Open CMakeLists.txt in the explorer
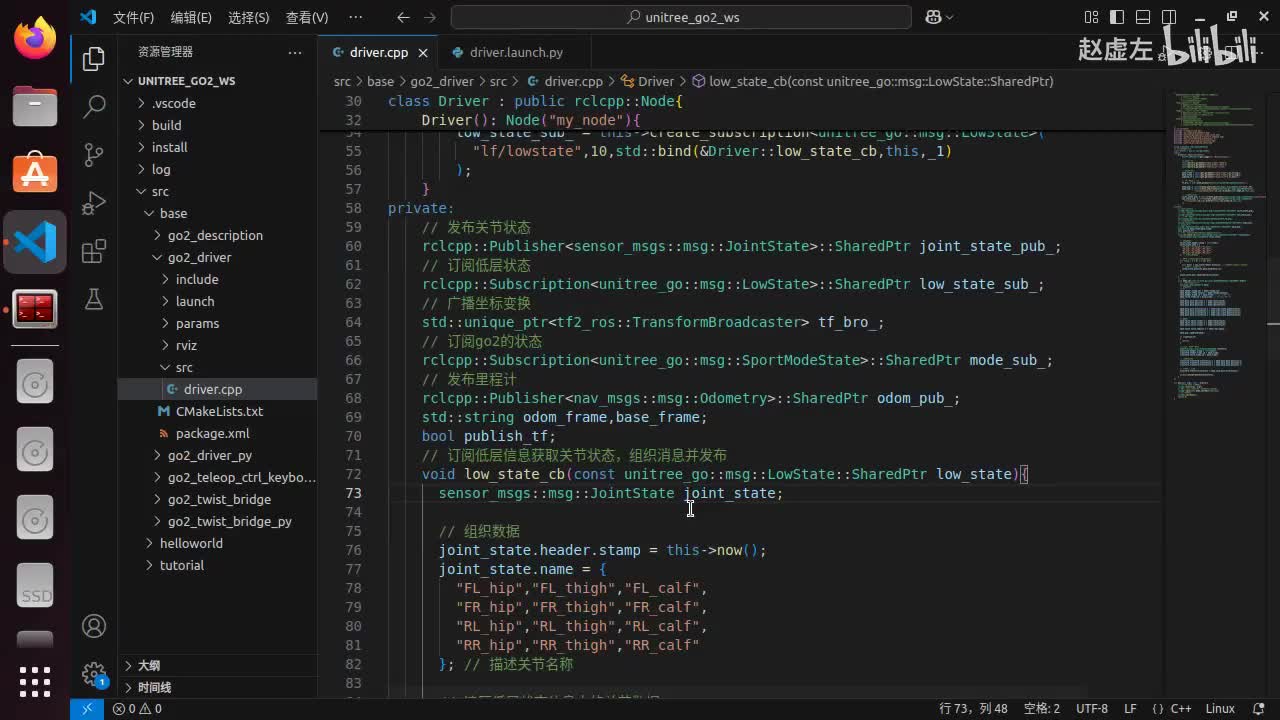The image size is (1280, 720). click(x=218, y=411)
